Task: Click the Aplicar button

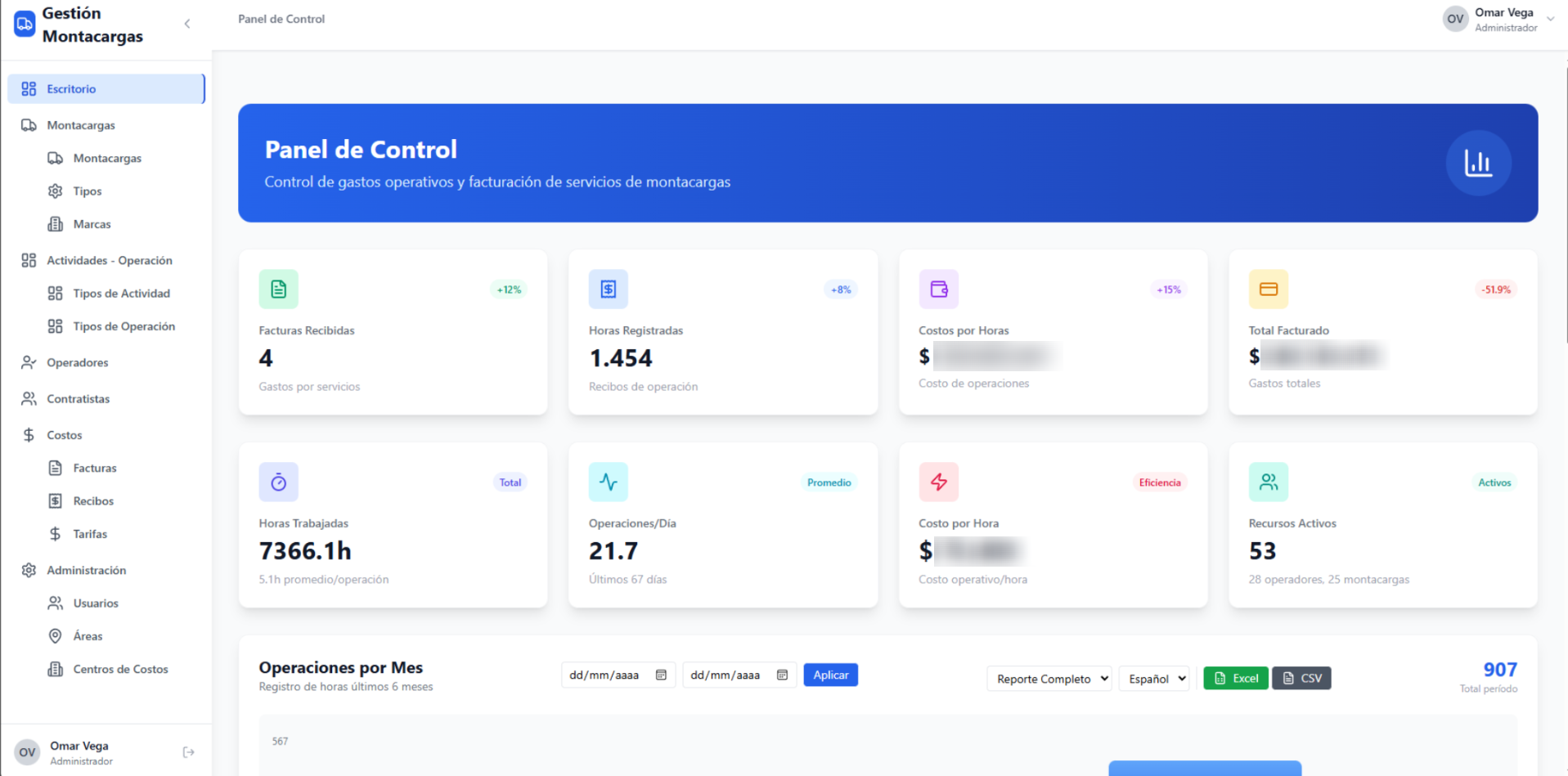Action: click(x=830, y=674)
